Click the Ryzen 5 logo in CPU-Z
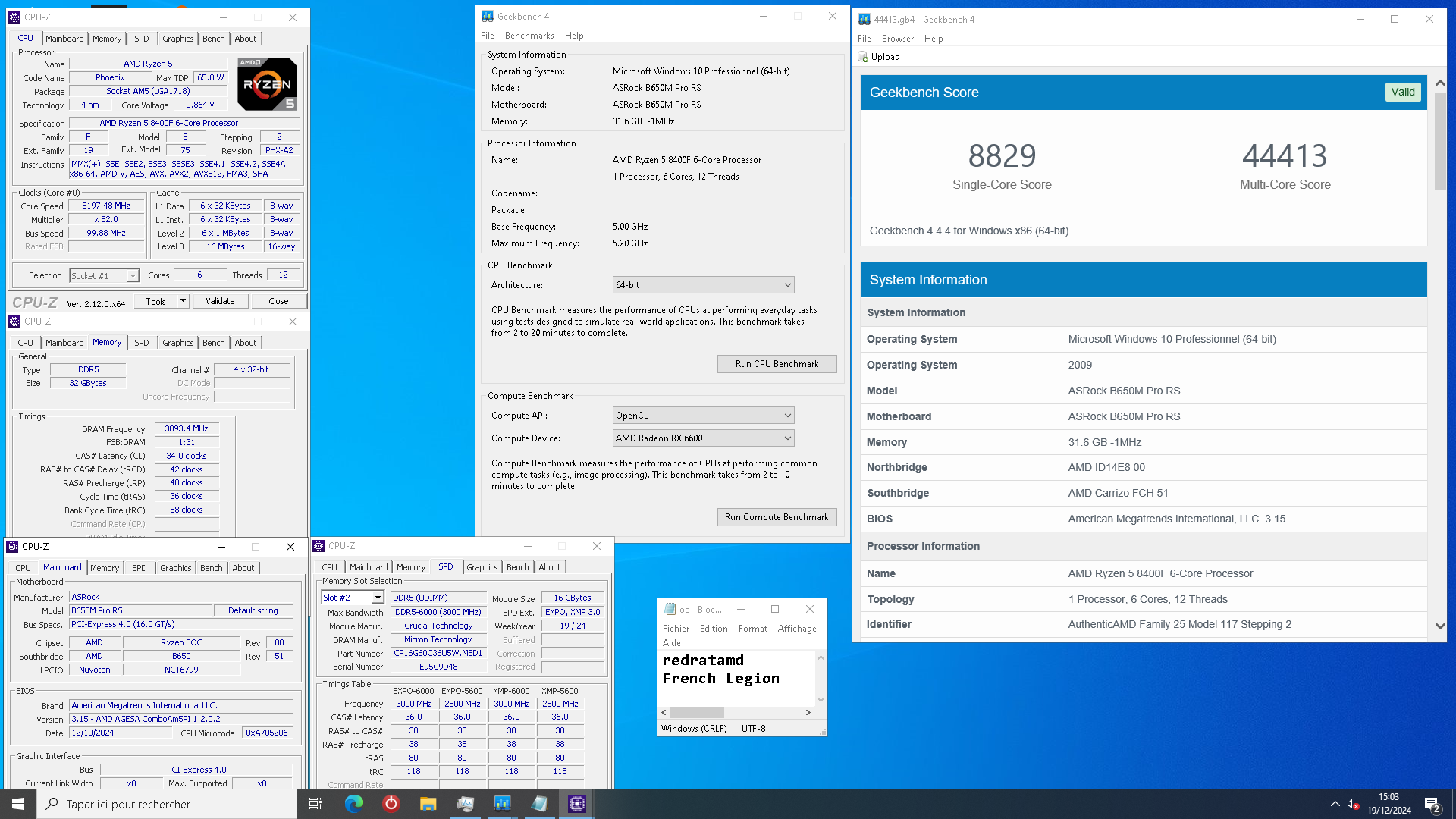This screenshot has height=819, width=1456. click(267, 83)
